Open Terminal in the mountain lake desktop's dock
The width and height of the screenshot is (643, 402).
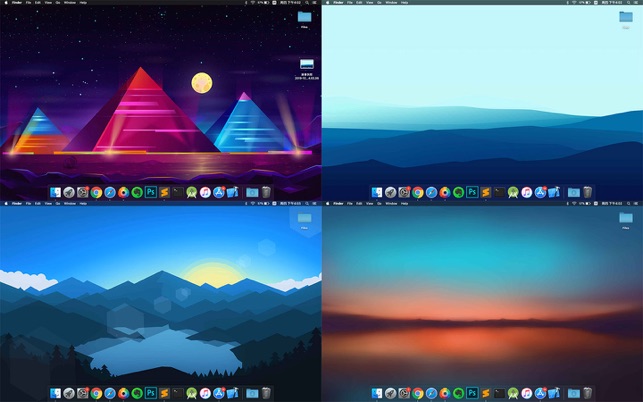(x=178, y=393)
